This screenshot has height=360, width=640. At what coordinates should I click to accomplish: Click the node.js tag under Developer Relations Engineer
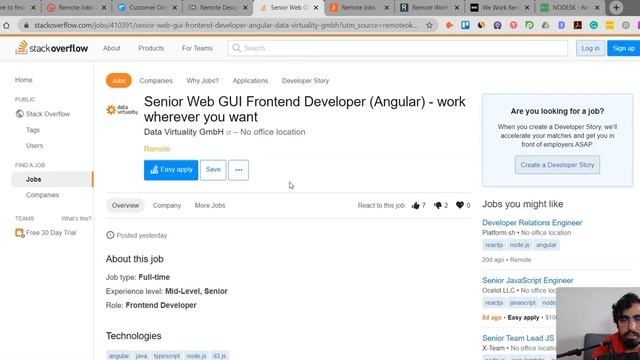click(x=519, y=245)
